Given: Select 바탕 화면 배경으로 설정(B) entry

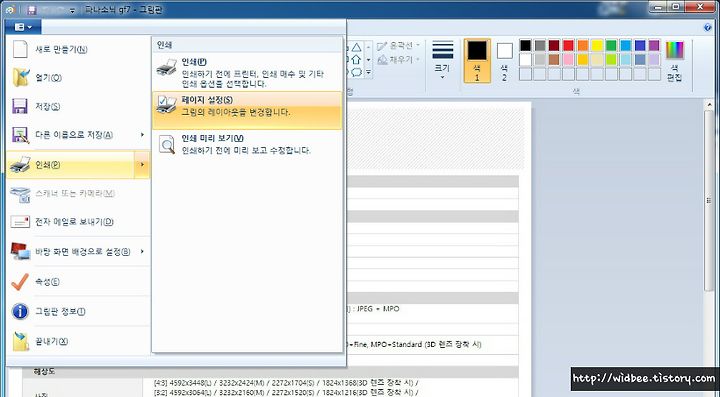Looking at the screenshot, I should pos(71,252).
